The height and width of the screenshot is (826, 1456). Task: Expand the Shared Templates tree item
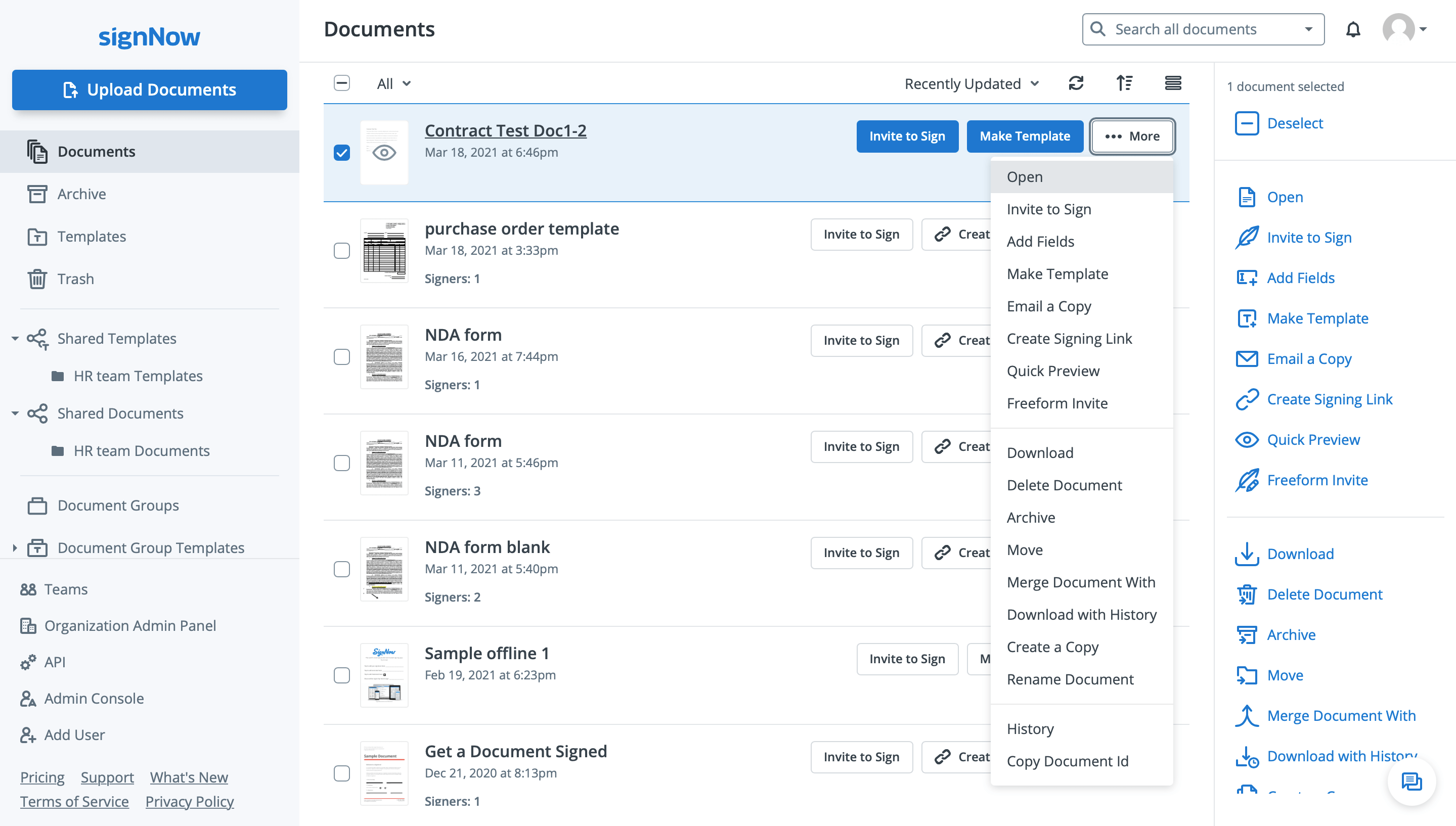pyautogui.click(x=14, y=338)
